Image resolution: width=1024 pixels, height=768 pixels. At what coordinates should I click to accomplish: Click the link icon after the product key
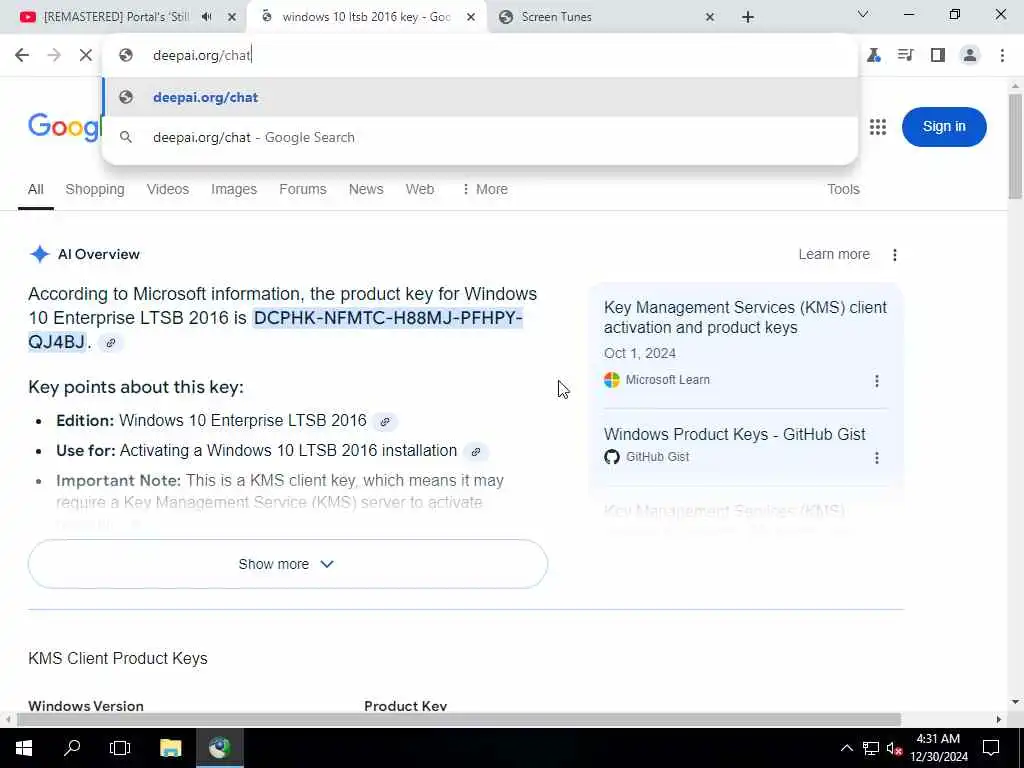click(x=110, y=343)
